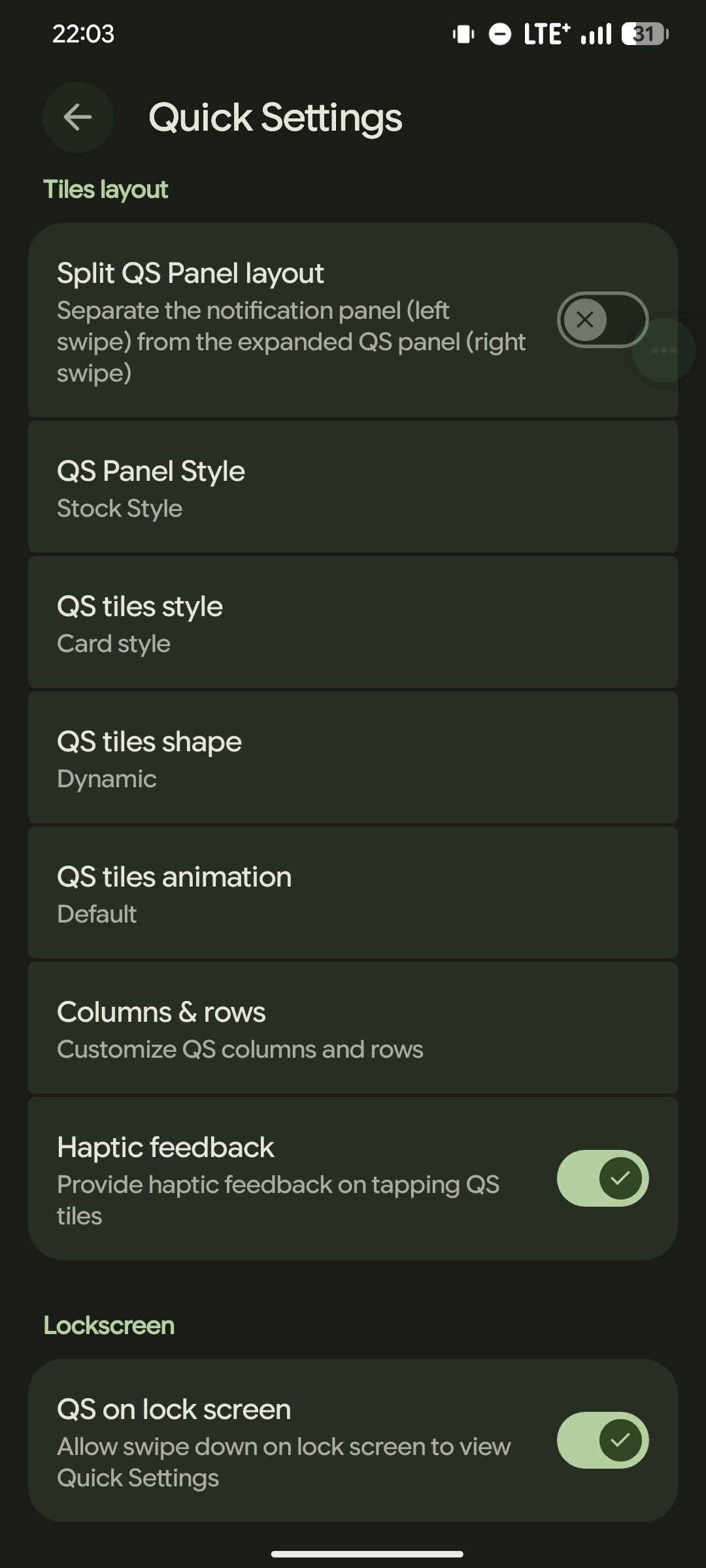706x1568 pixels.
Task: Choose a QS tiles shape option
Action: click(x=353, y=758)
